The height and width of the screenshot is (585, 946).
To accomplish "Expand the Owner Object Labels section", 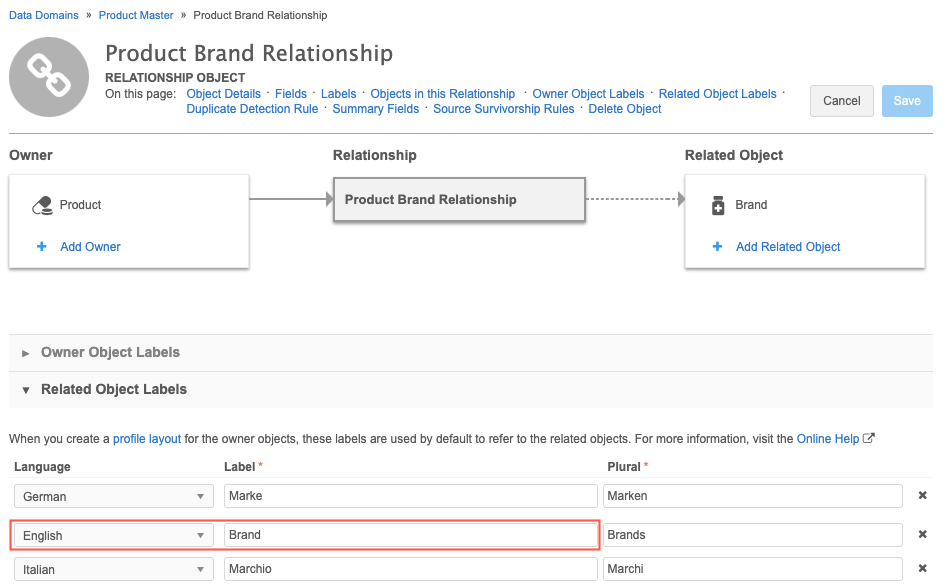I will [x=26, y=353].
